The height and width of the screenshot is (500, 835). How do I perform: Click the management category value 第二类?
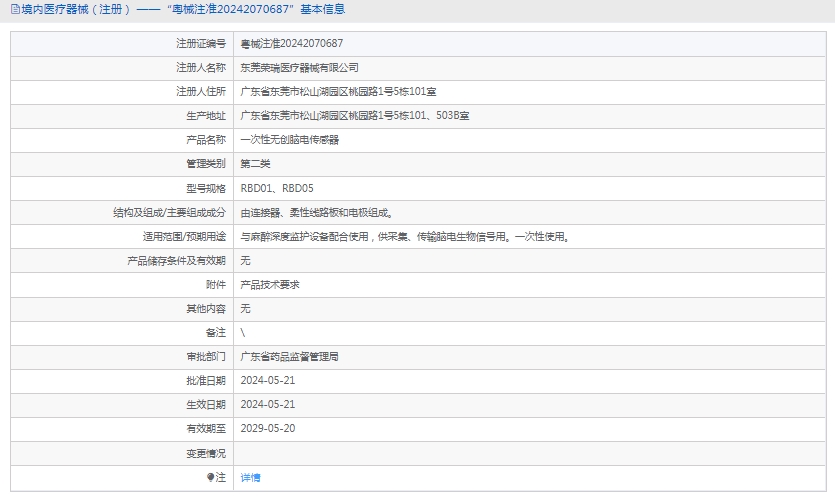(256, 164)
